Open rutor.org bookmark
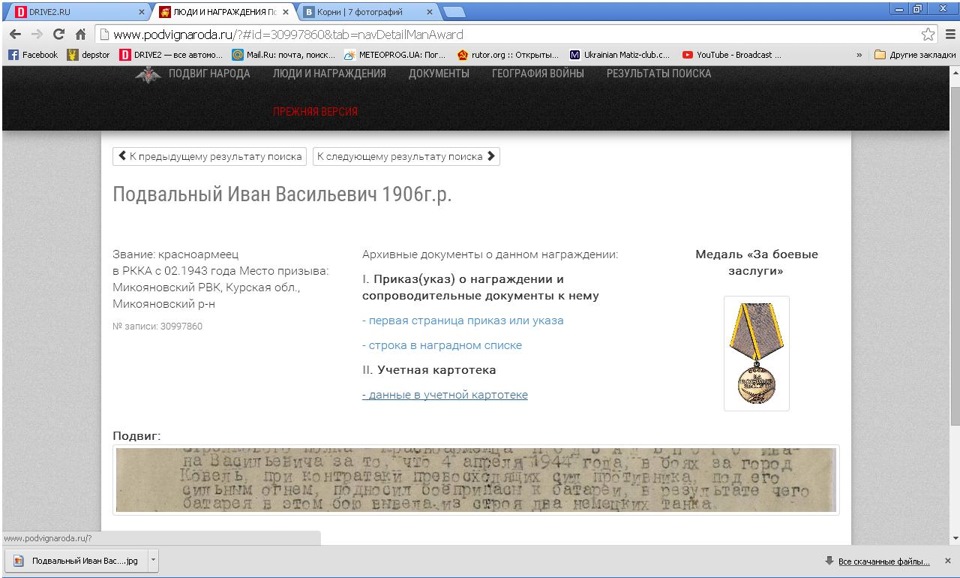The height and width of the screenshot is (578, 960). coord(508,54)
